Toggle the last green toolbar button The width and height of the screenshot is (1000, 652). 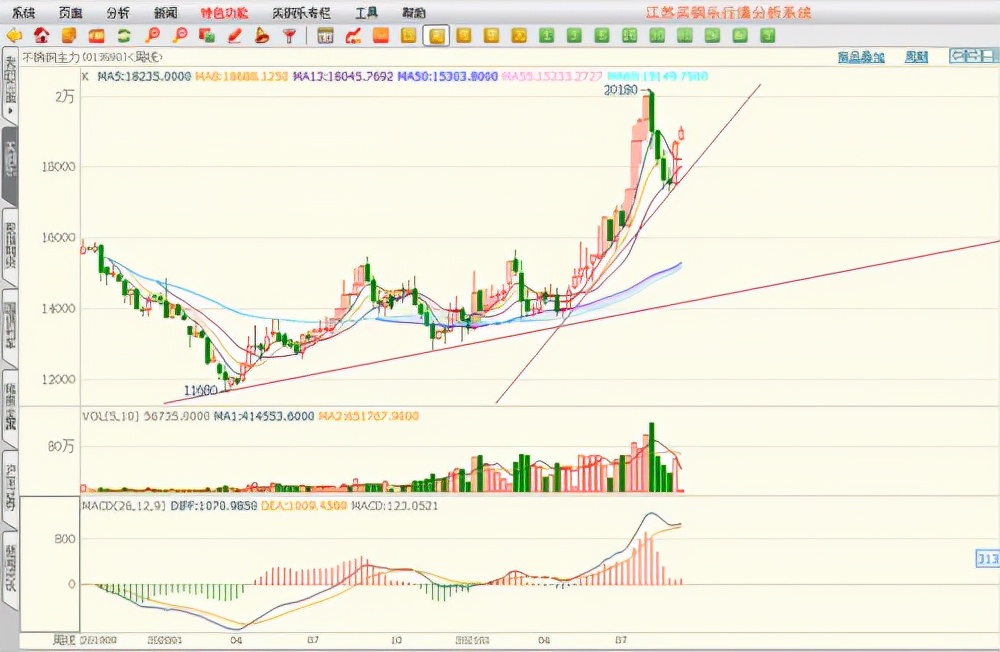point(766,36)
